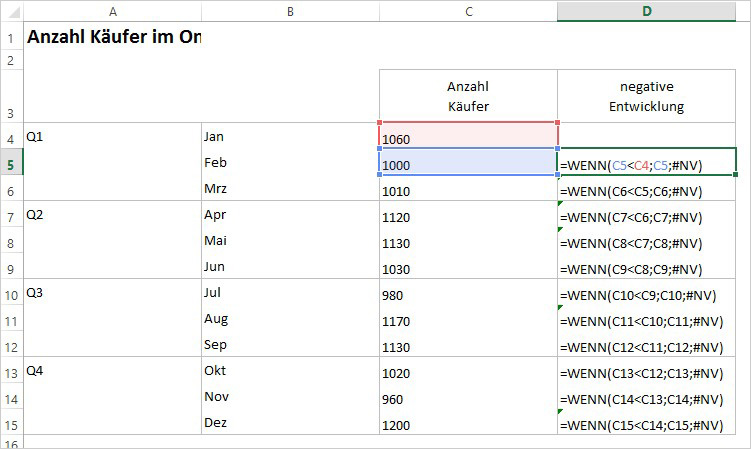Click the active formula =WENN(C5<C4;C5;#NV)

(647, 162)
